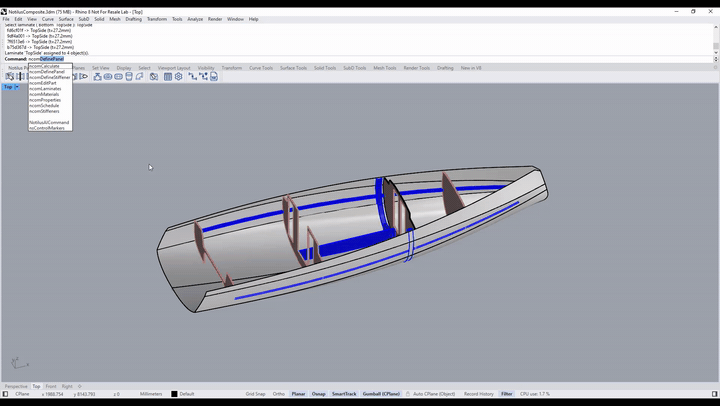This screenshot has width=720, height=406.
Task: Open the Top viewport title dropdown arrow
Action: pyautogui.click(x=17, y=87)
